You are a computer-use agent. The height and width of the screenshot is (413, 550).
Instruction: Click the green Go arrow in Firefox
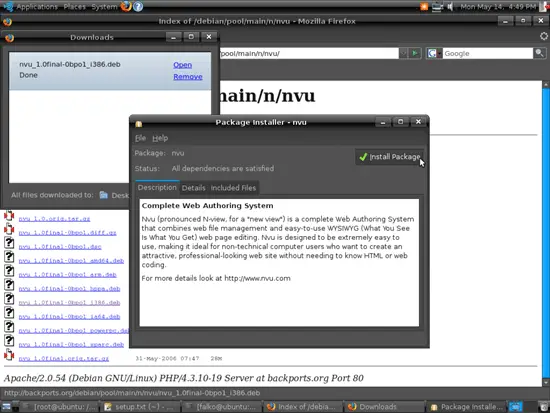[415, 53]
